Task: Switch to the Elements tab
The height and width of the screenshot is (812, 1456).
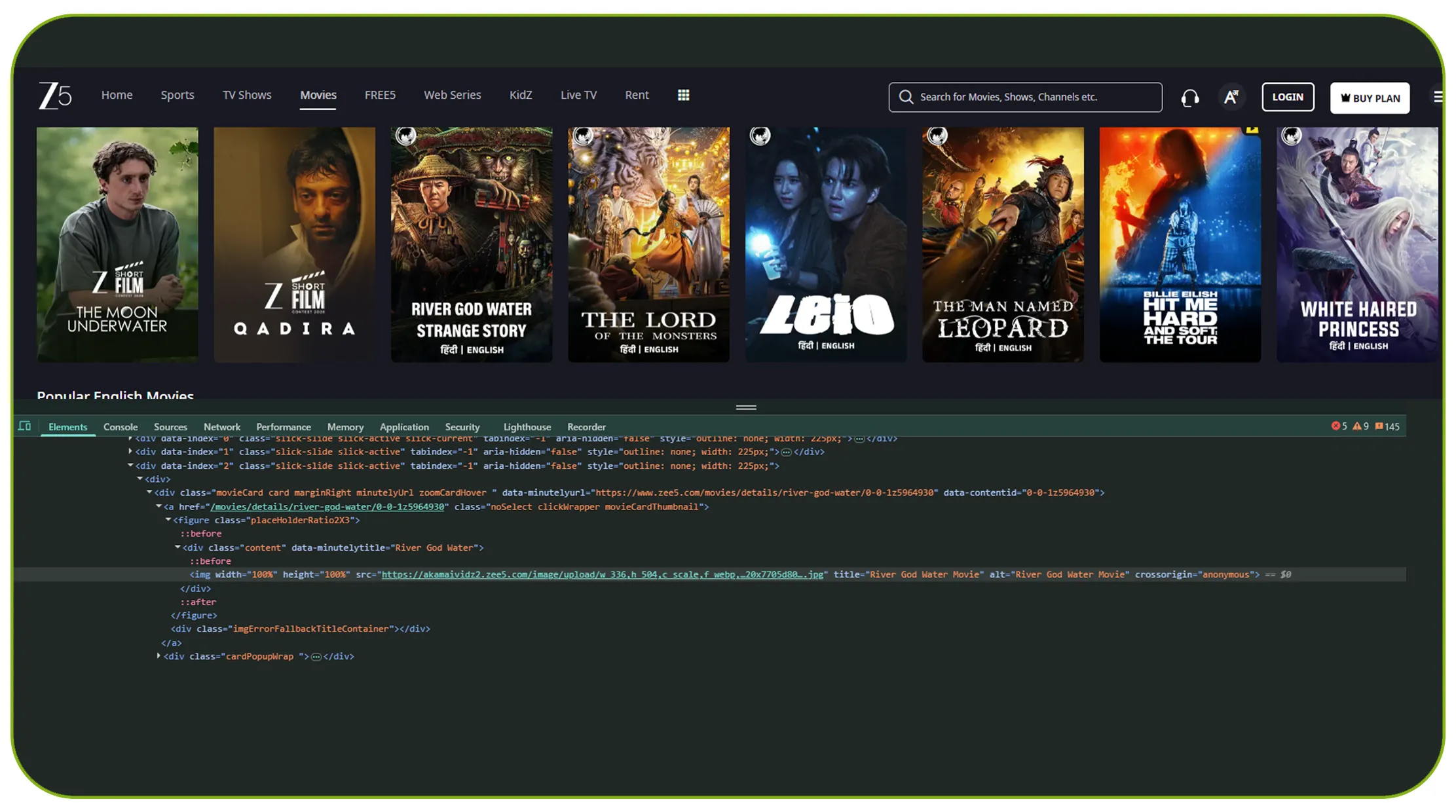Action: (x=67, y=427)
